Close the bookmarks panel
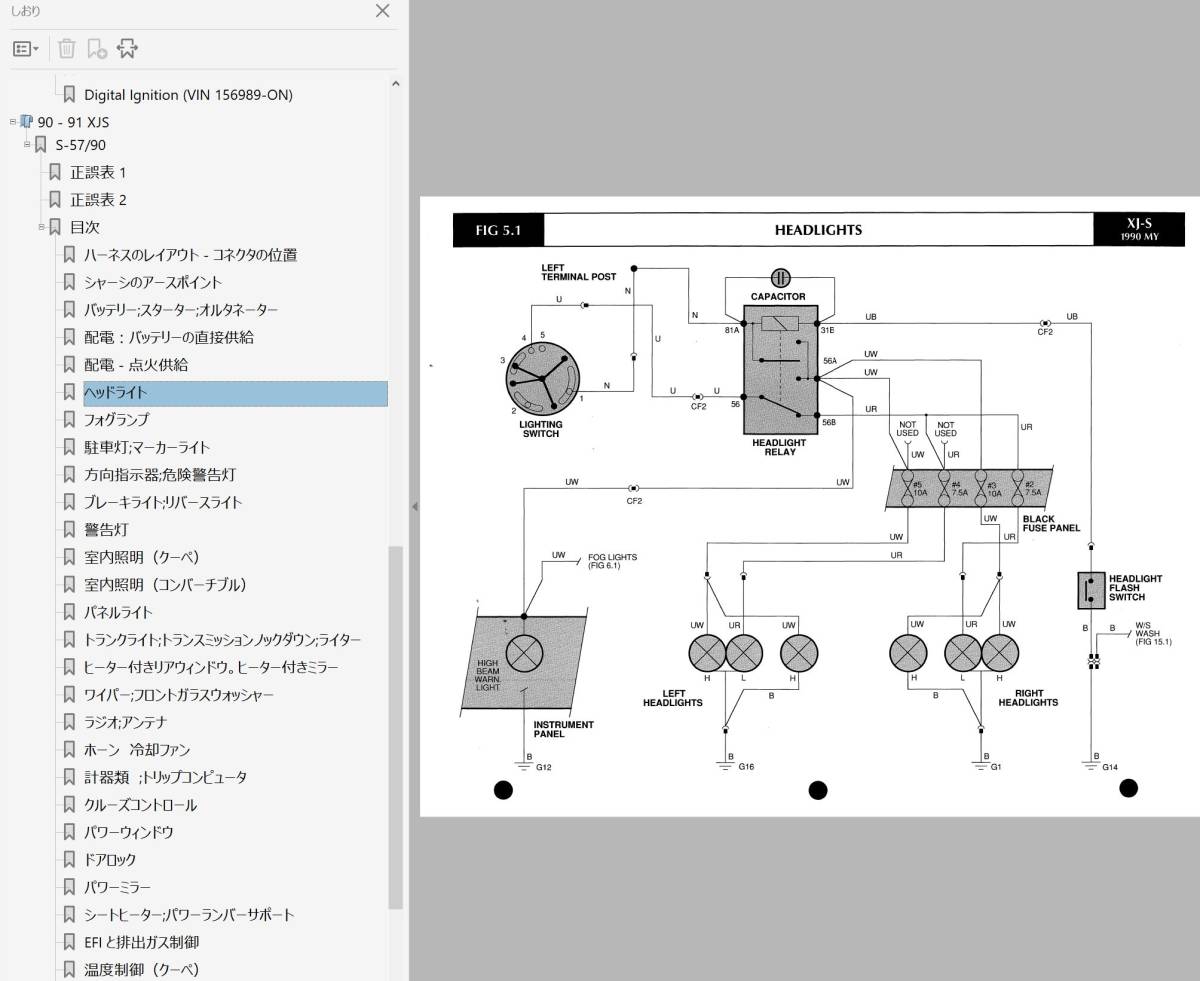This screenshot has height=981, width=1200. (382, 12)
